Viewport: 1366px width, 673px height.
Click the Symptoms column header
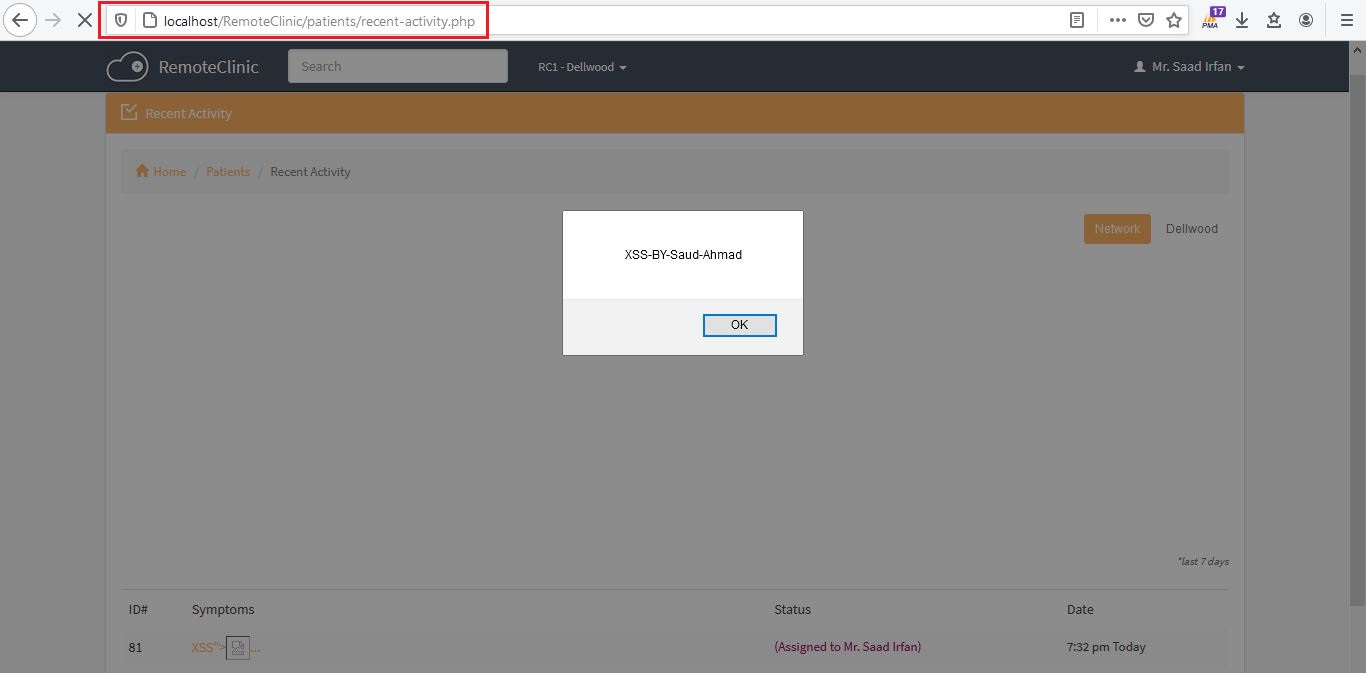coord(223,609)
